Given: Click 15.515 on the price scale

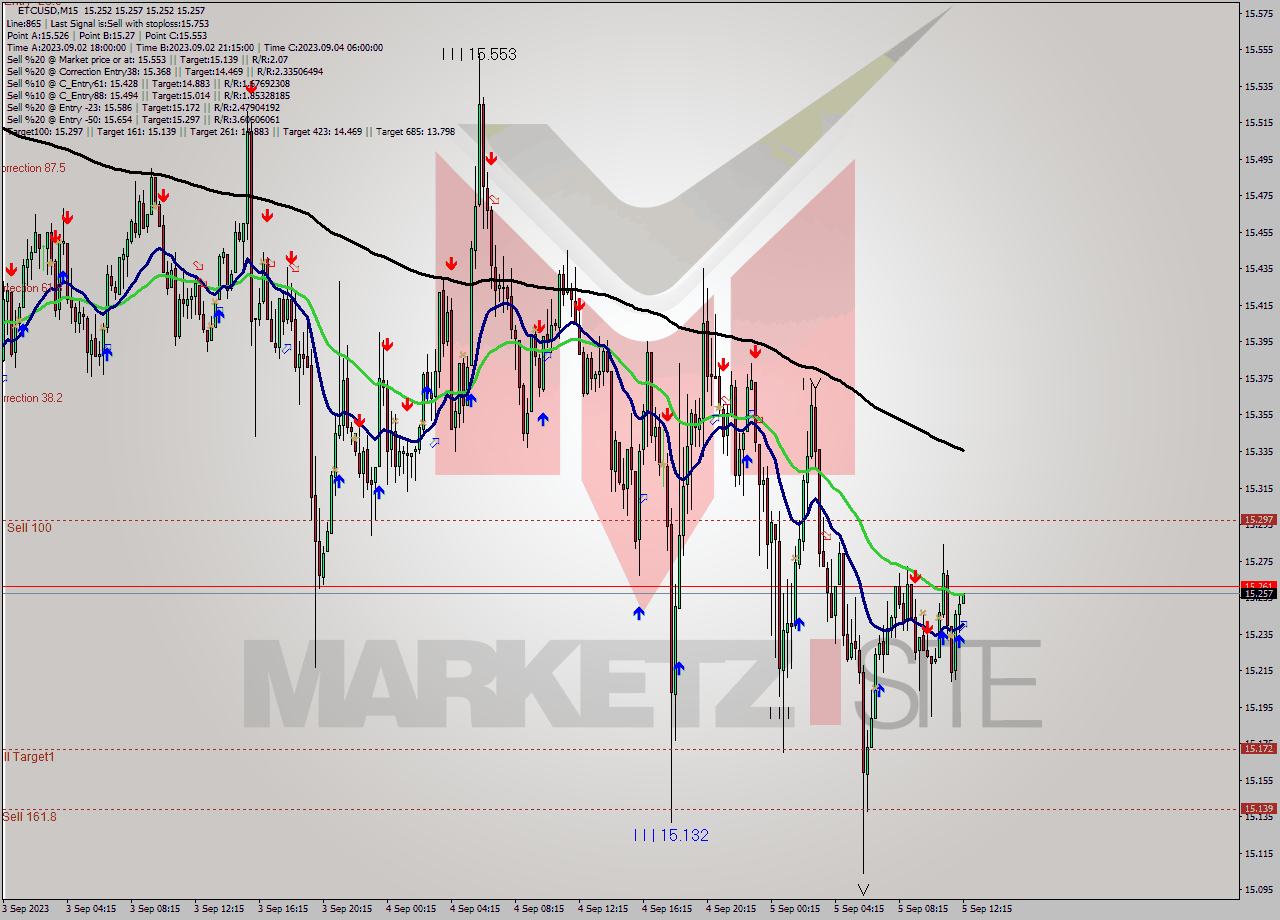Looking at the screenshot, I should 1258,123.
